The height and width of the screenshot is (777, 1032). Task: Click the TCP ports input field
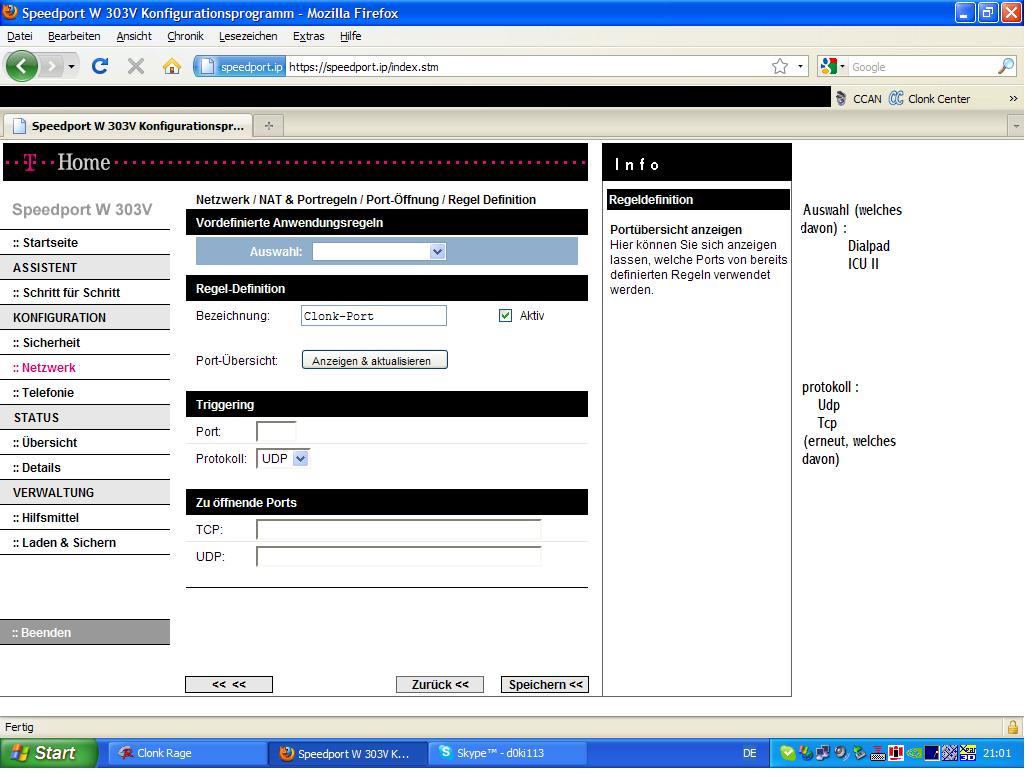tap(399, 530)
